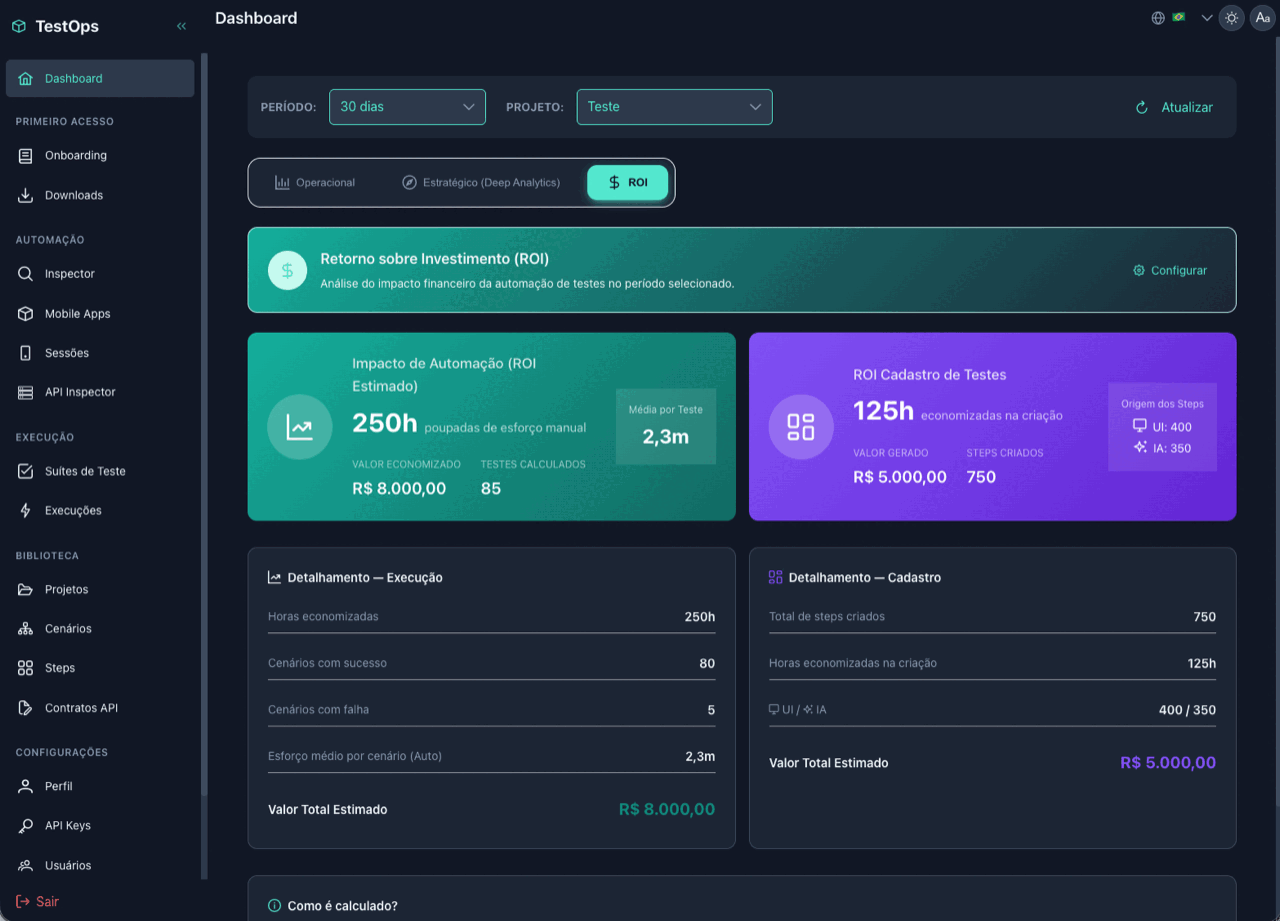Toggle the light/dark theme sun button
Image resolution: width=1280 pixels, height=921 pixels.
[1232, 18]
